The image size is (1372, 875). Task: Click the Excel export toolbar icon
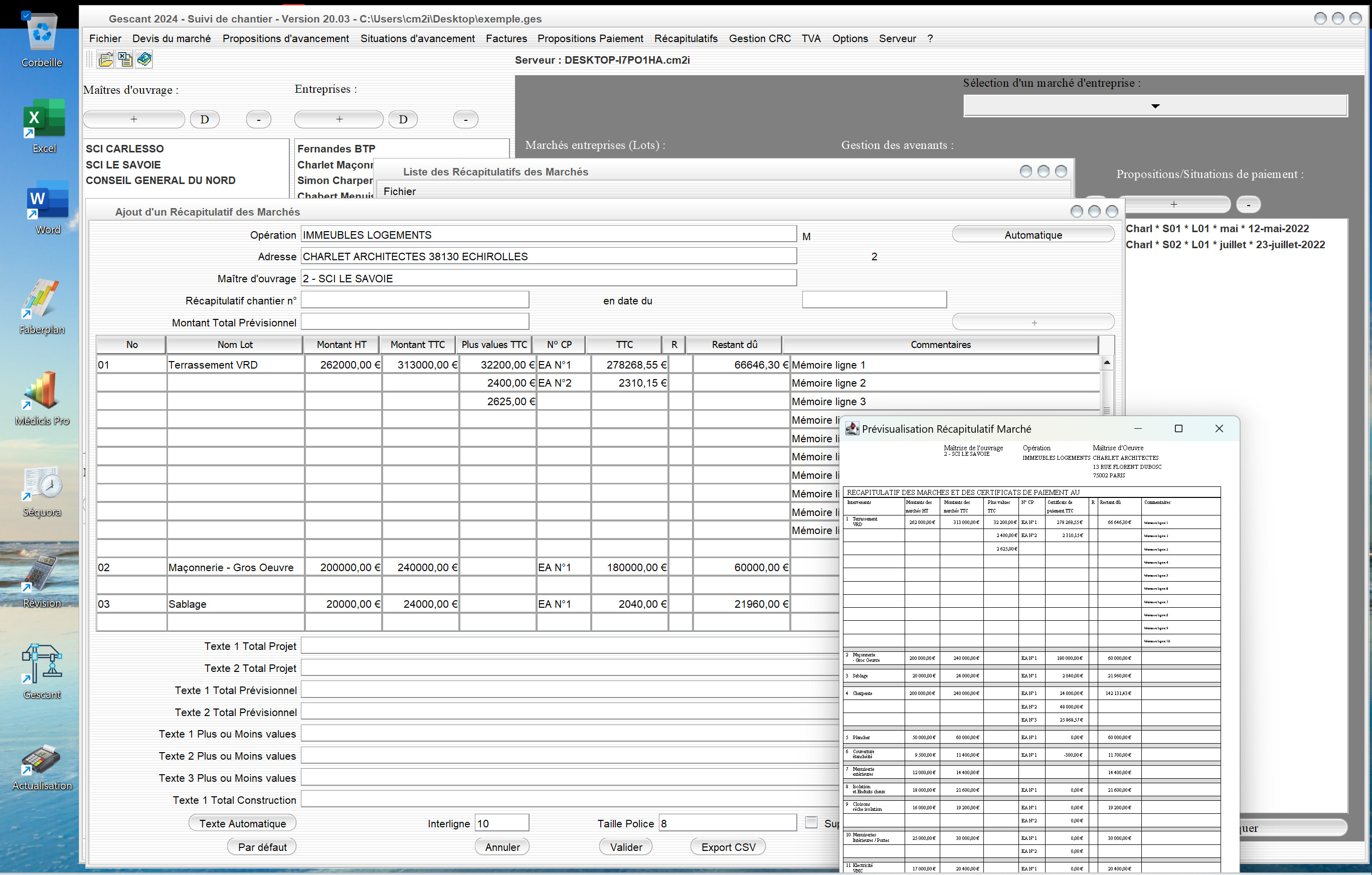point(125,59)
